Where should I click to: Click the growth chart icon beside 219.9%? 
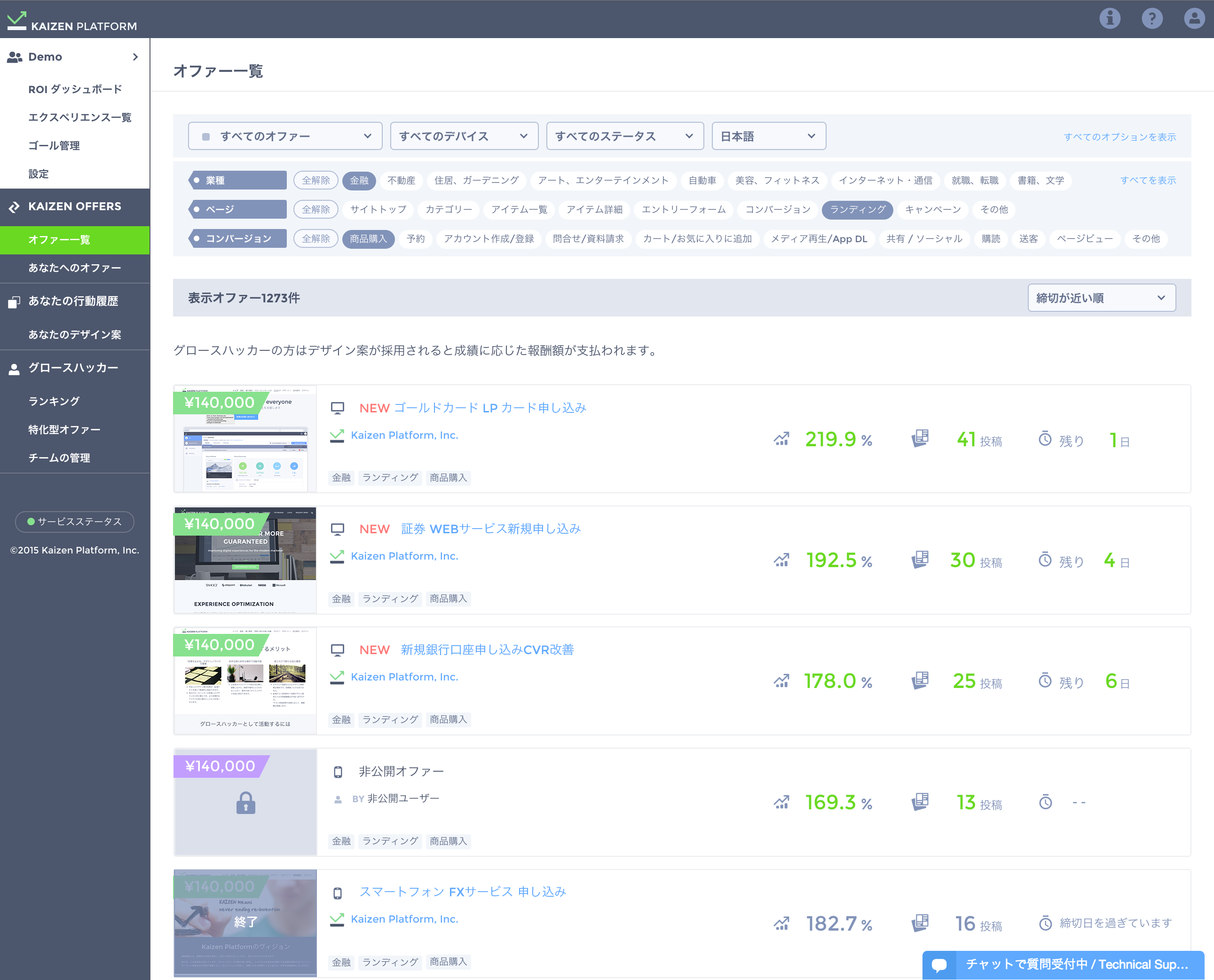[781, 439]
